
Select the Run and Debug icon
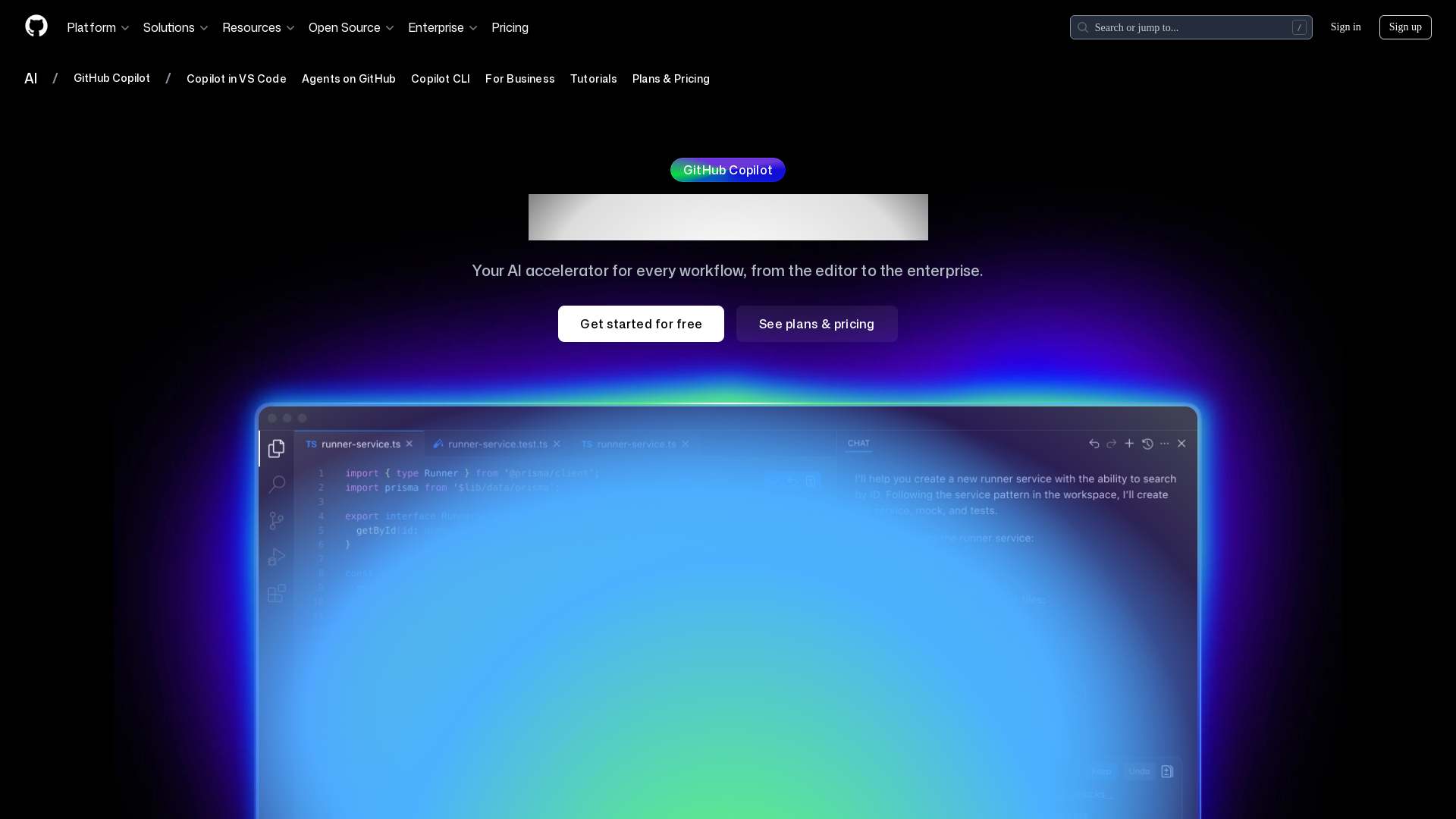[x=276, y=557]
